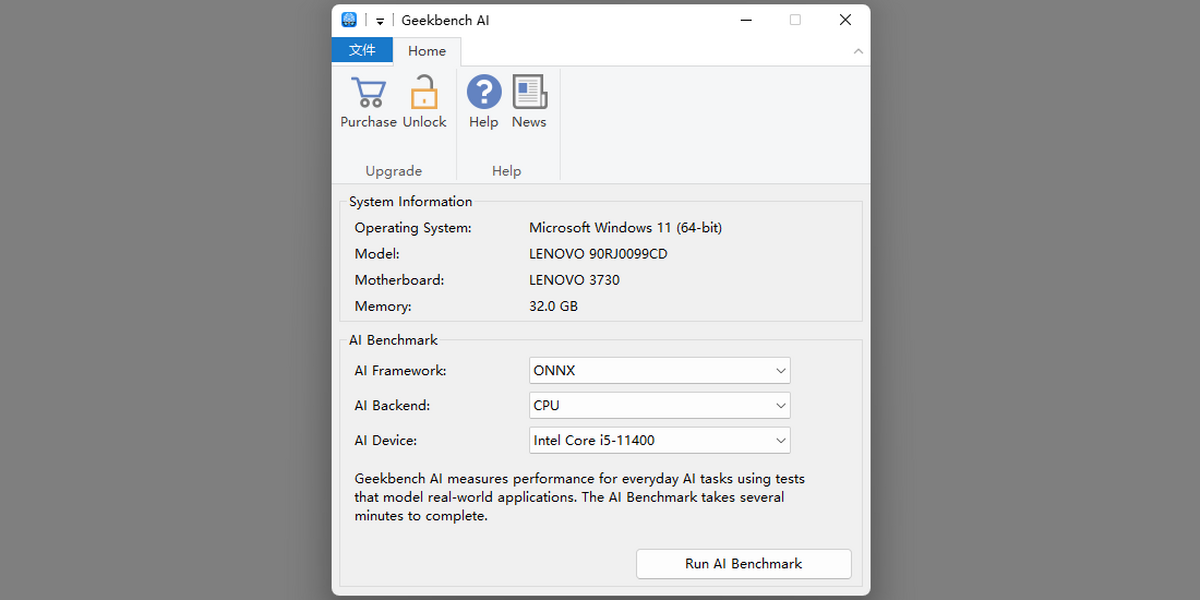1200x600 pixels.
Task: Click the Unlock padlock icon
Action: [x=425, y=93]
